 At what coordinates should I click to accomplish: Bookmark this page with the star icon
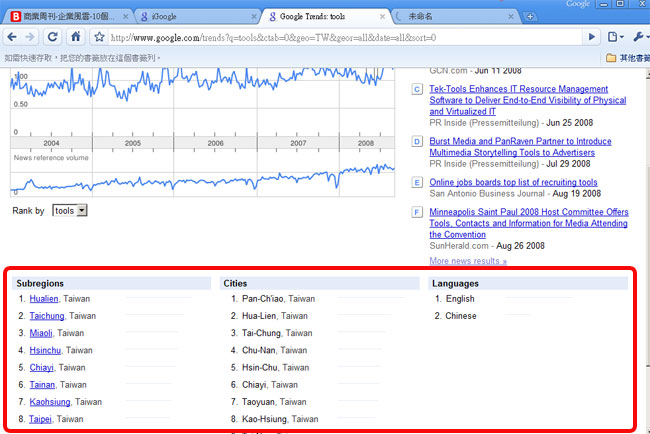pos(99,37)
